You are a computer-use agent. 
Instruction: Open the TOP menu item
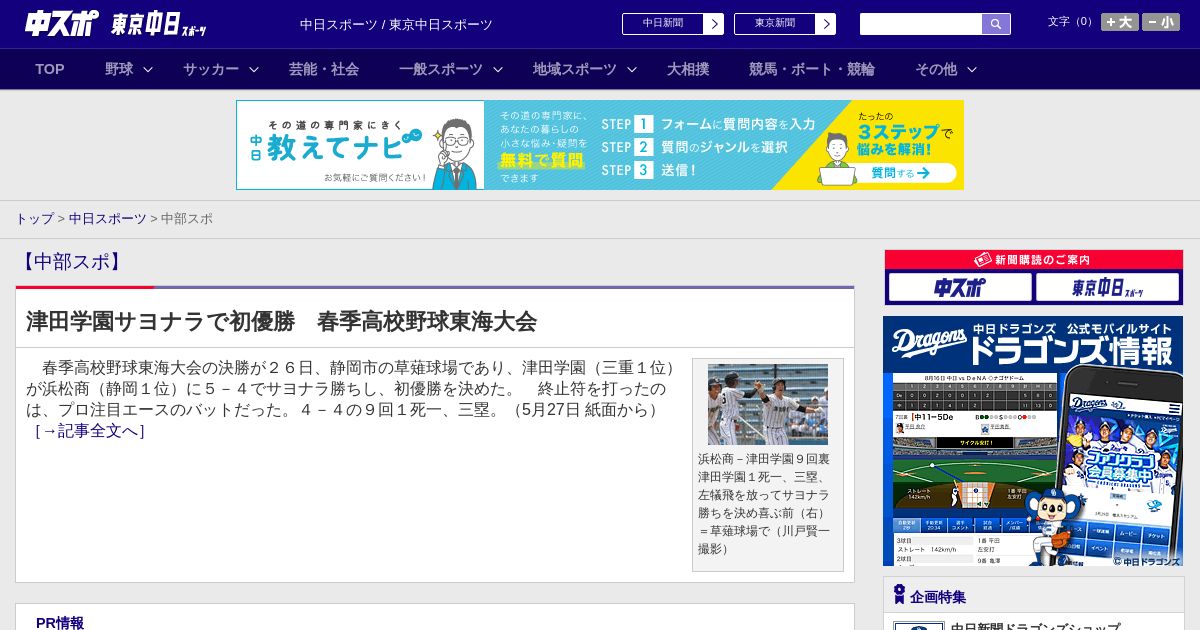pyautogui.click(x=50, y=69)
